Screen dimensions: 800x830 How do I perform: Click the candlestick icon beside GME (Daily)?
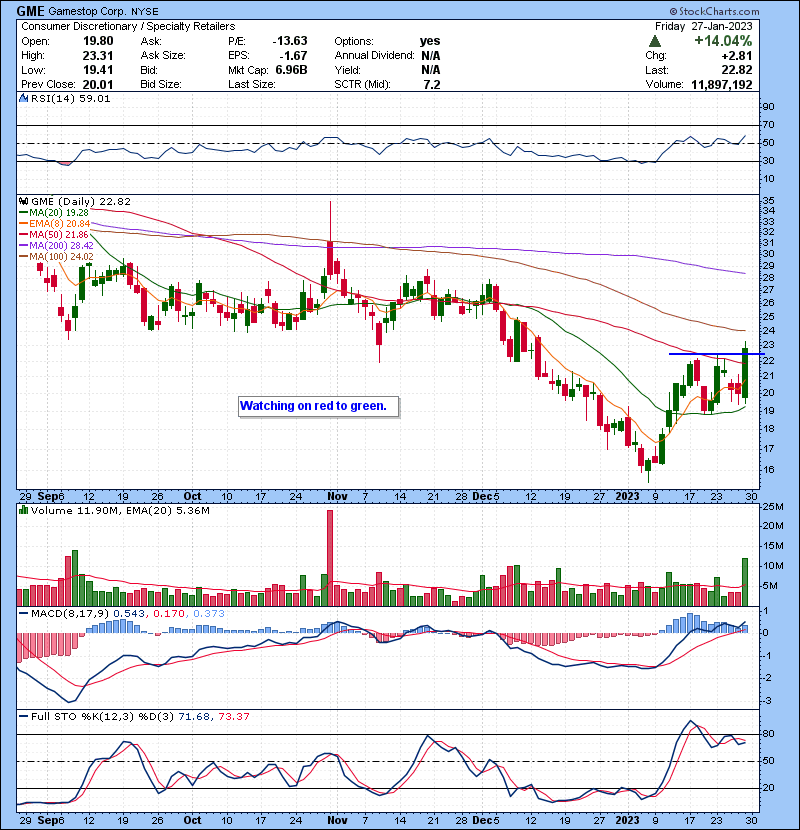point(23,202)
